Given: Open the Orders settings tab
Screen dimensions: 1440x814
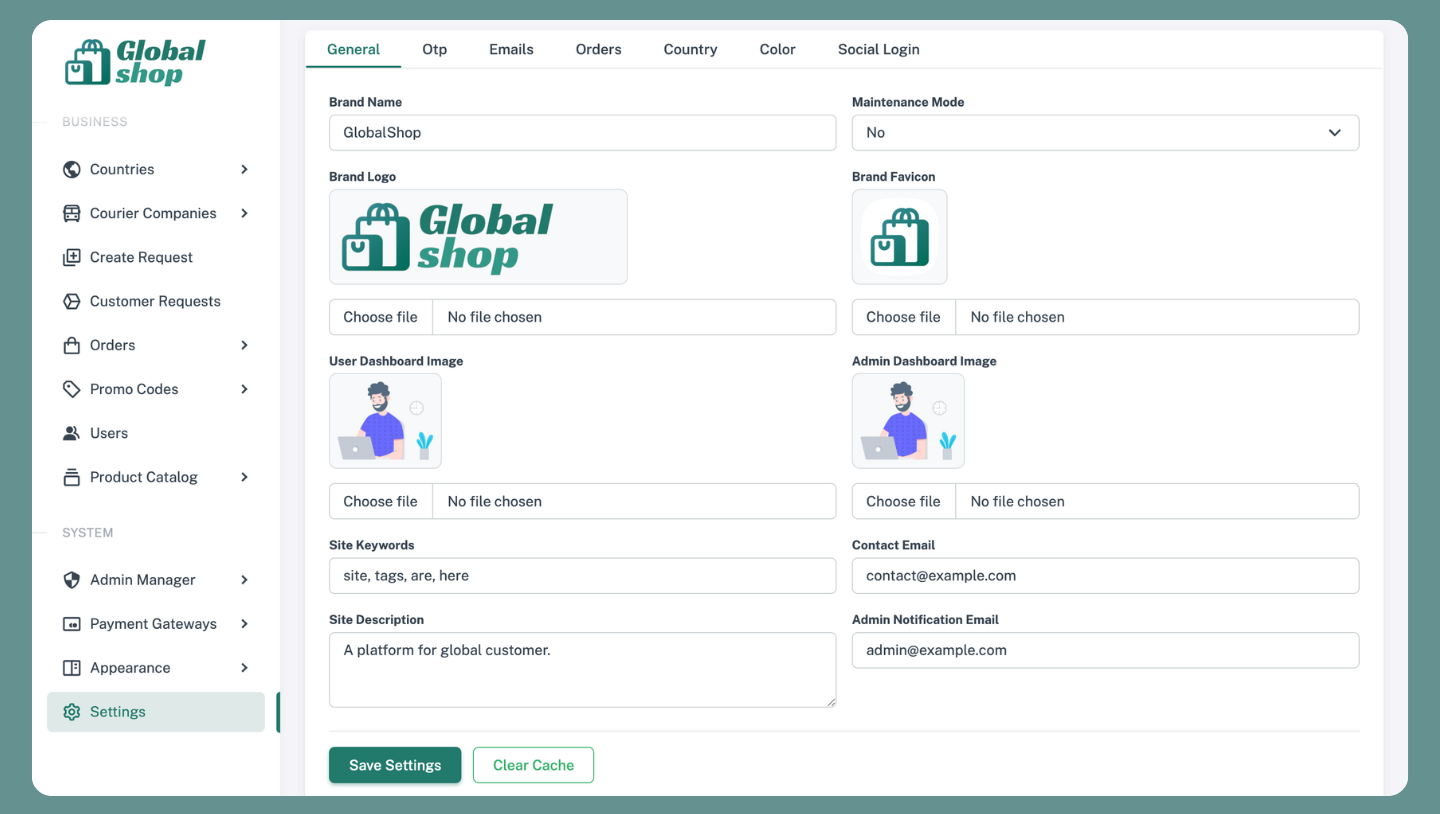Looking at the screenshot, I should coord(599,49).
